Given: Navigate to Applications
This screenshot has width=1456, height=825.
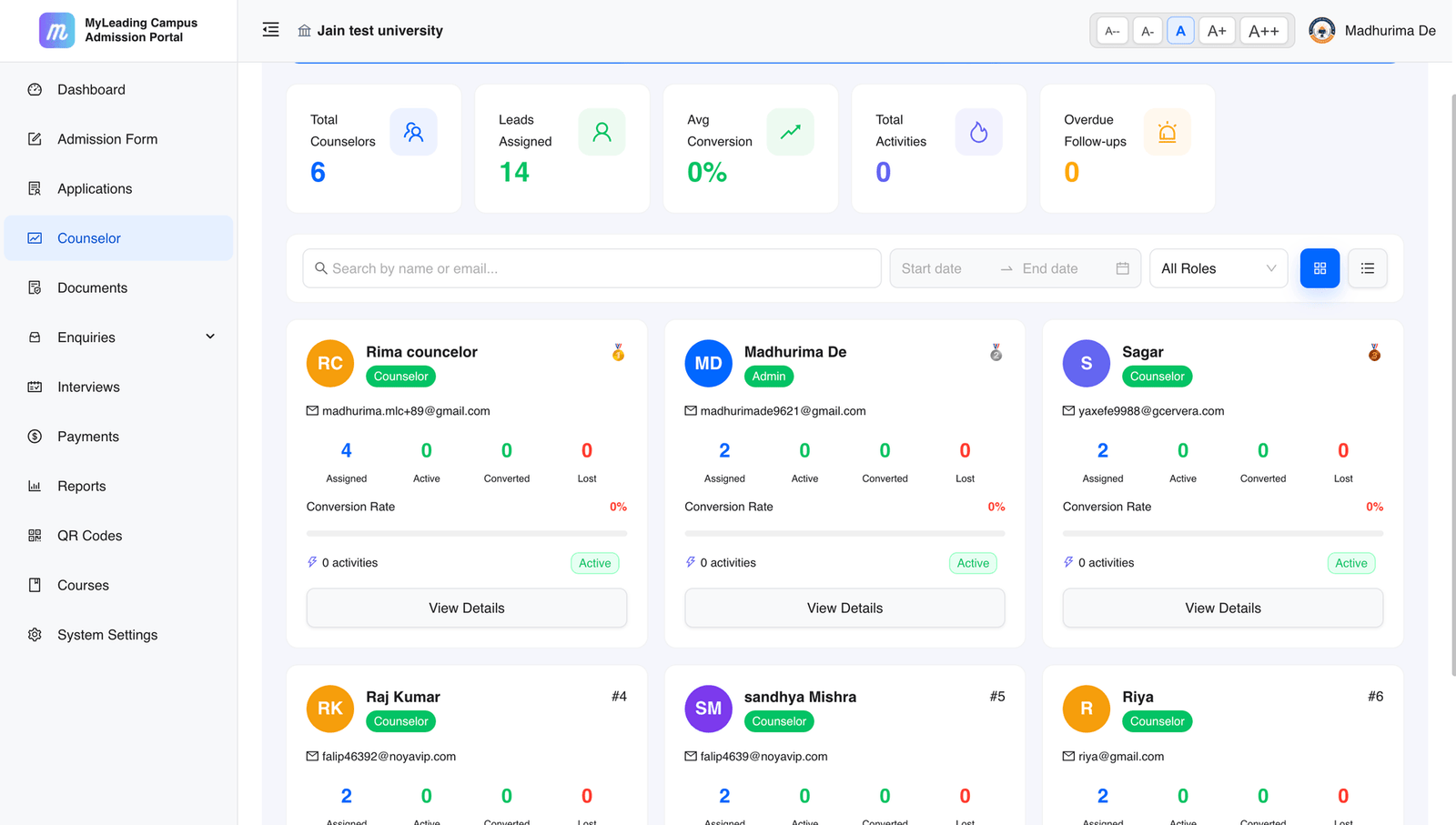Looking at the screenshot, I should coord(118,188).
